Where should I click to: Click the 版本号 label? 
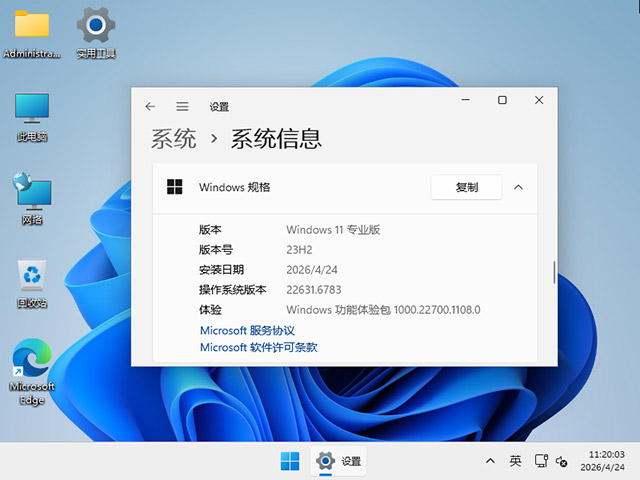tap(216, 250)
